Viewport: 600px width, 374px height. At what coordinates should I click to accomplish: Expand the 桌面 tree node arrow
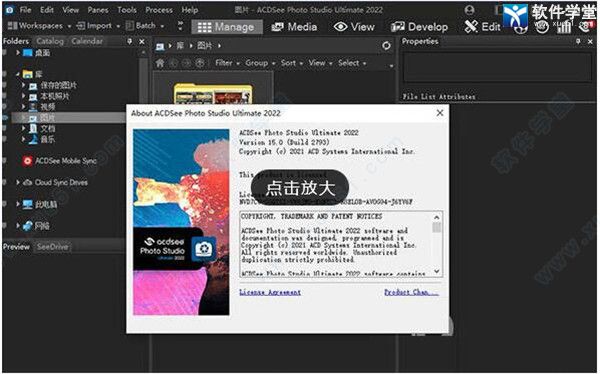point(18,52)
